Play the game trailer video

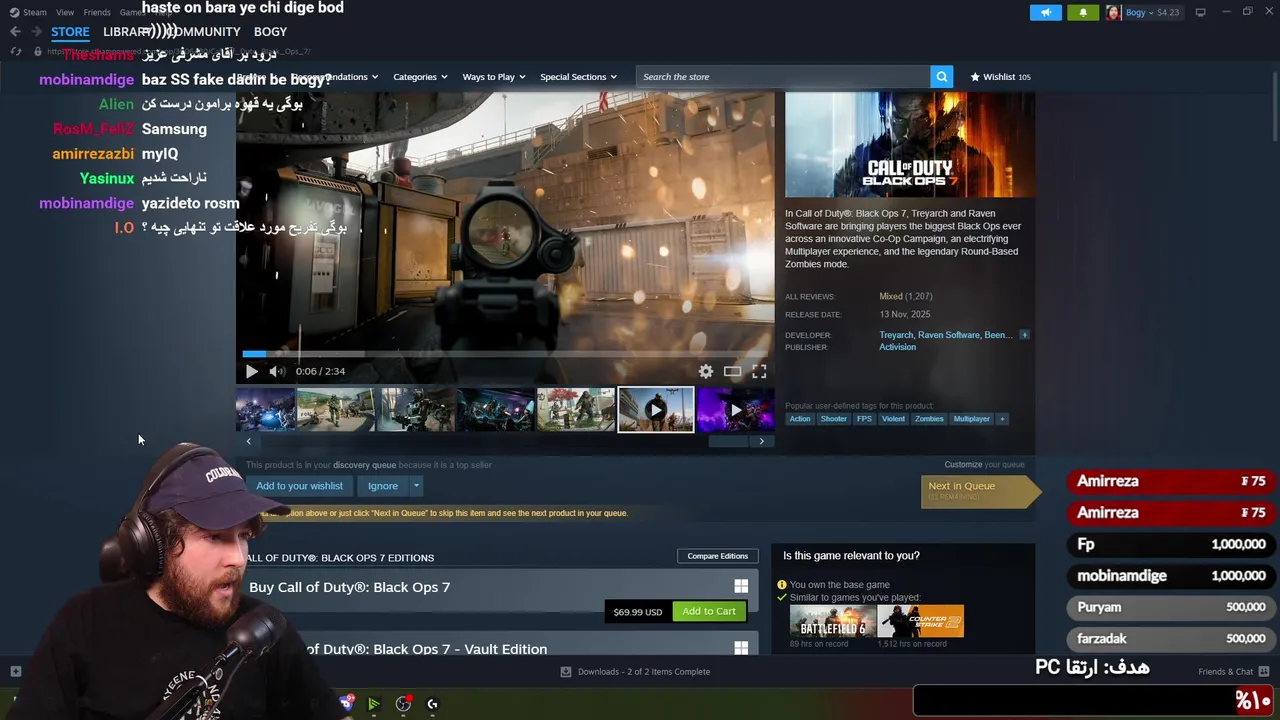coord(252,371)
